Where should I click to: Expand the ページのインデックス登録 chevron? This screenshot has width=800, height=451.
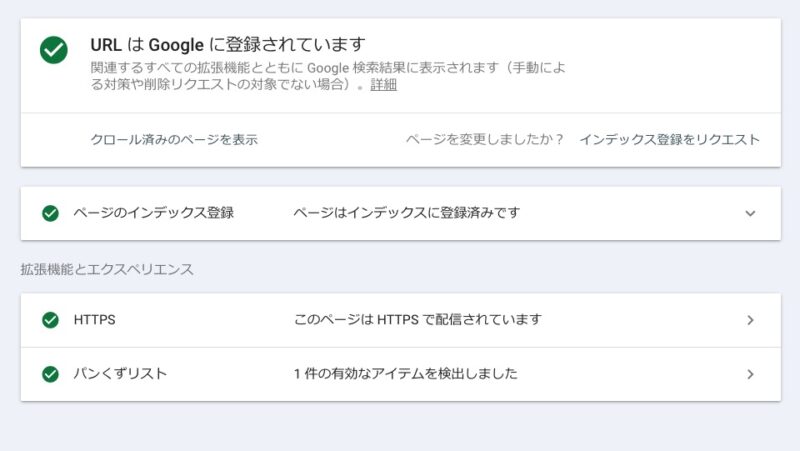click(x=750, y=213)
